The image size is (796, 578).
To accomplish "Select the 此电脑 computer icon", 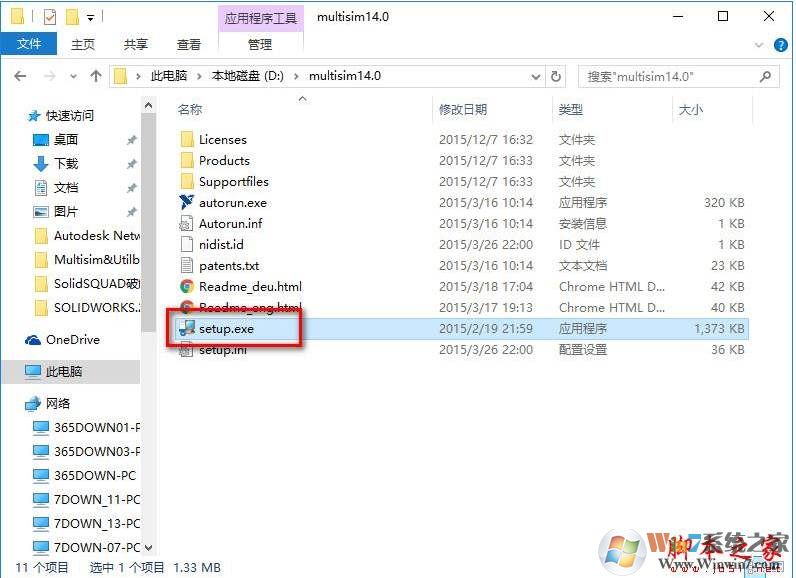I will [33, 371].
